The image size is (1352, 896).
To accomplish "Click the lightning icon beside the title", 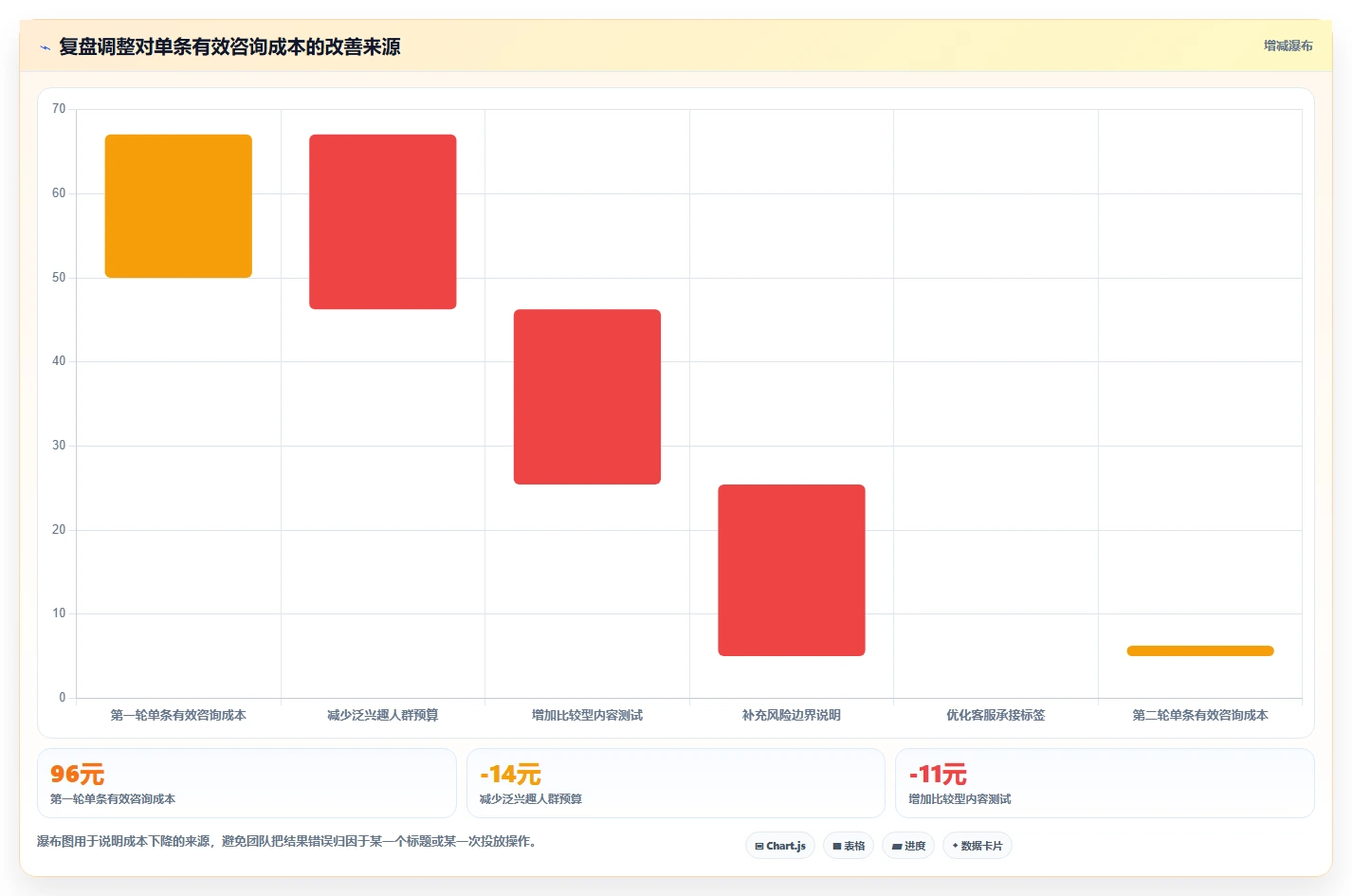I will [x=45, y=47].
